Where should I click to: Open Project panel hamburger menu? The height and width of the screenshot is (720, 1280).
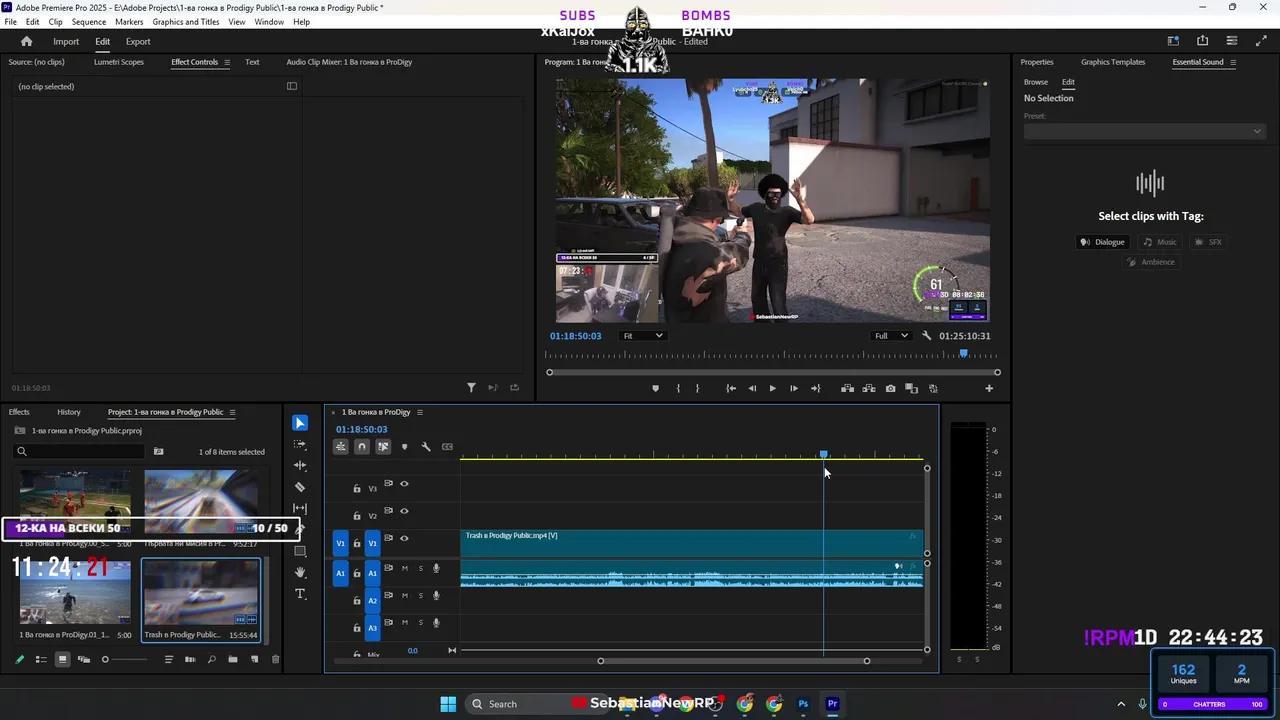coord(233,412)
